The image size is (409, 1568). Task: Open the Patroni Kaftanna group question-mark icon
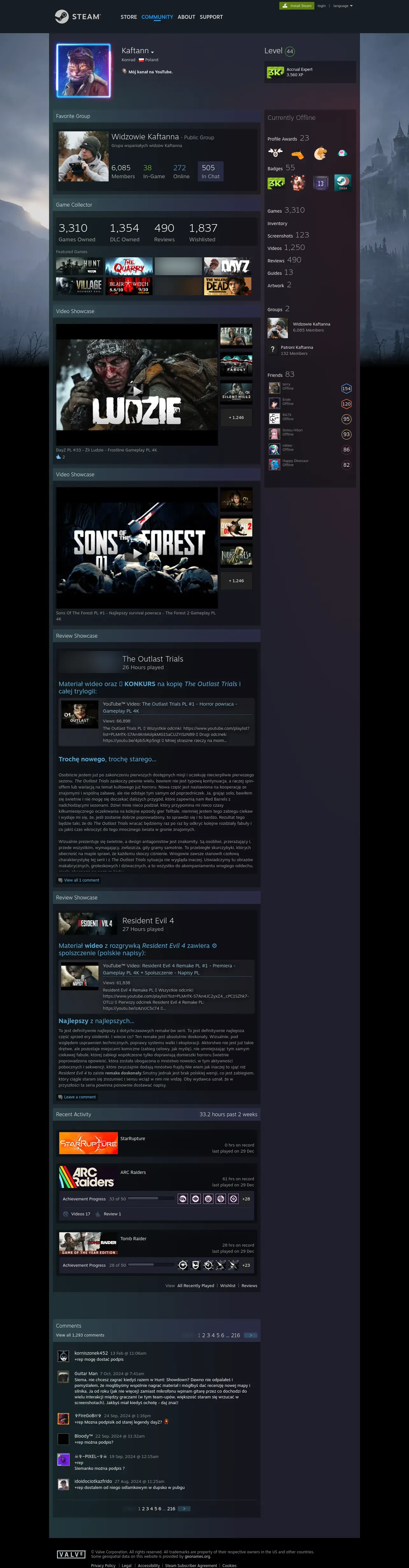(273, 349)
